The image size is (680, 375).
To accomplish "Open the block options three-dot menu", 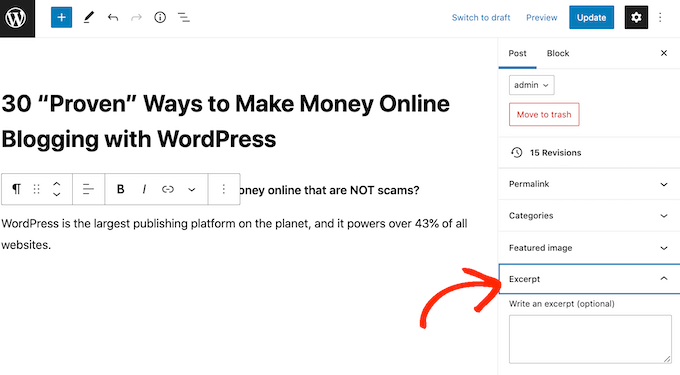I will 224,189.
